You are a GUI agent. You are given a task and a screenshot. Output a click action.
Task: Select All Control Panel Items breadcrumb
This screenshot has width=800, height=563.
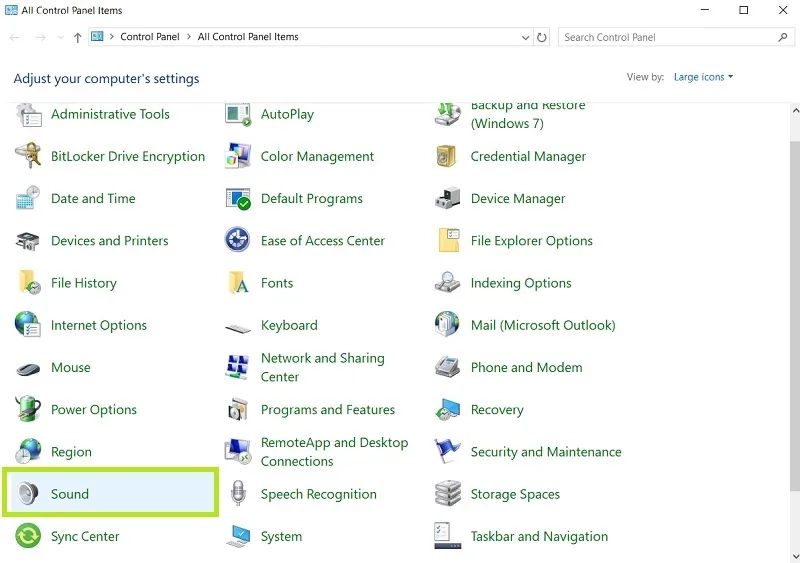pyautogui.click(x=248, y=37)
